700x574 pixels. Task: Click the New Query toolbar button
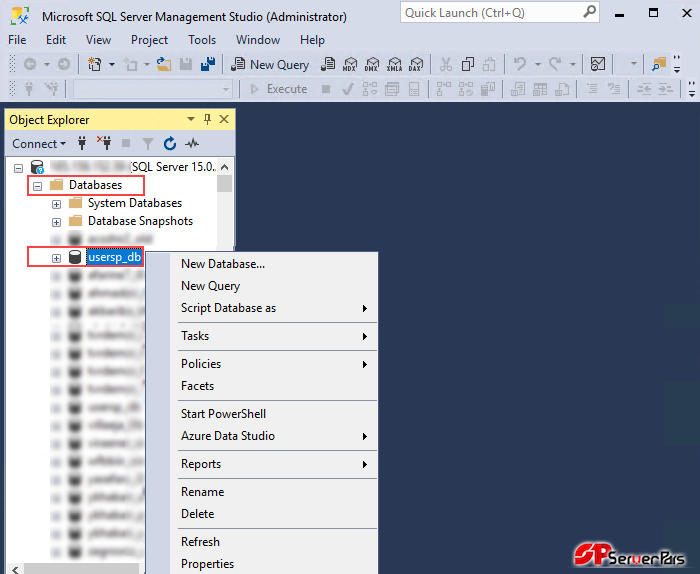point(270,65)
